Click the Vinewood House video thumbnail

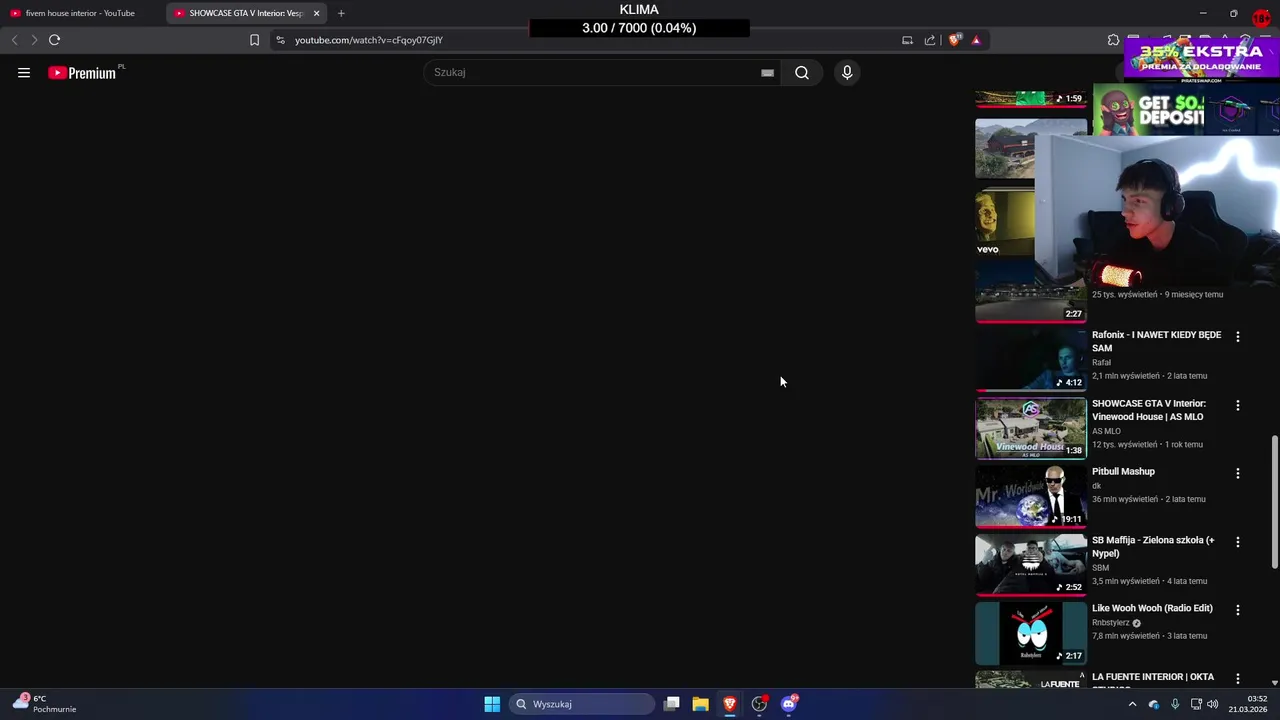(x=1031, y=428)
